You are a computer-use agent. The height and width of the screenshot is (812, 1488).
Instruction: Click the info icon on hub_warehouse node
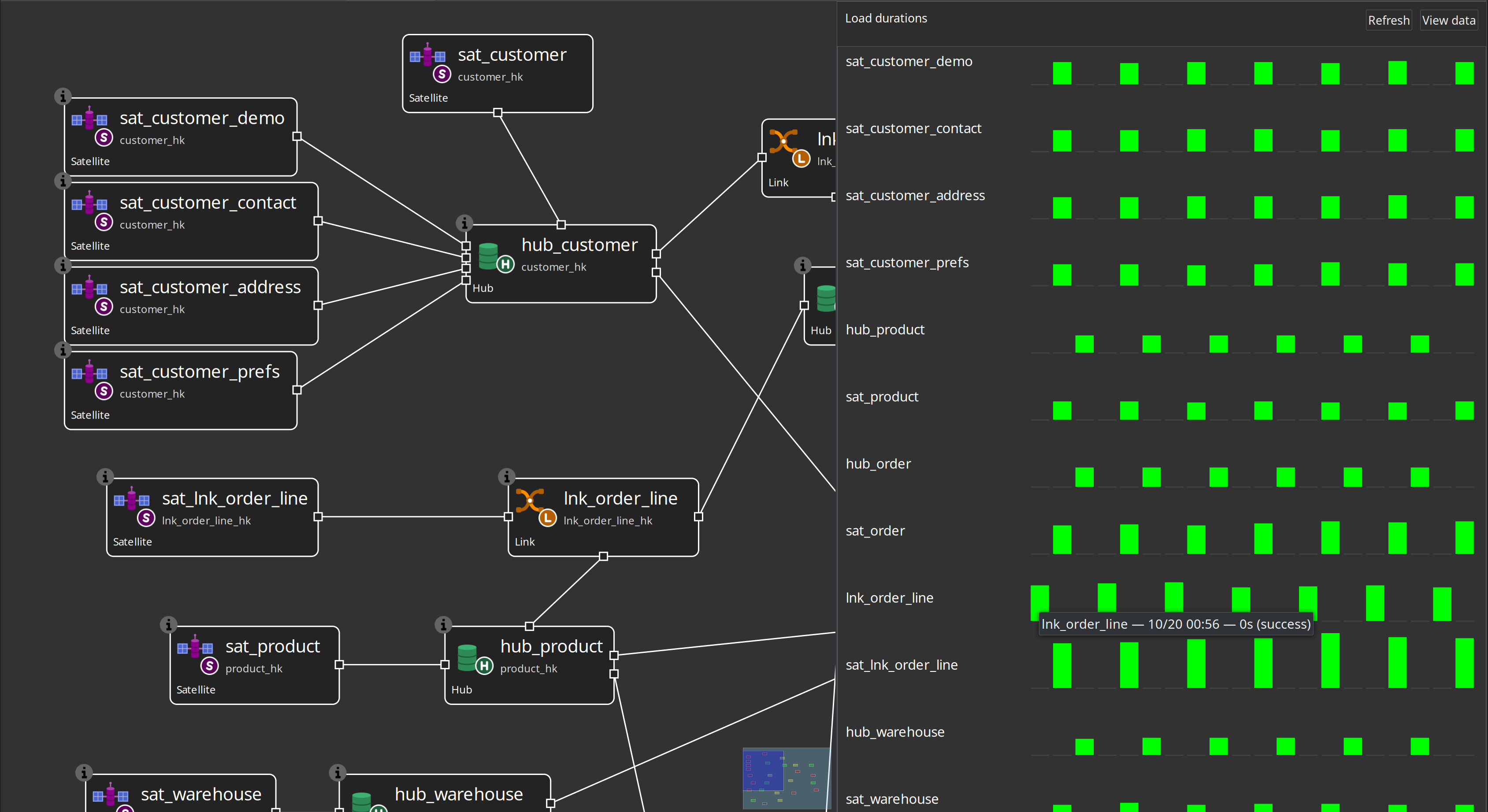click(338, 773)
